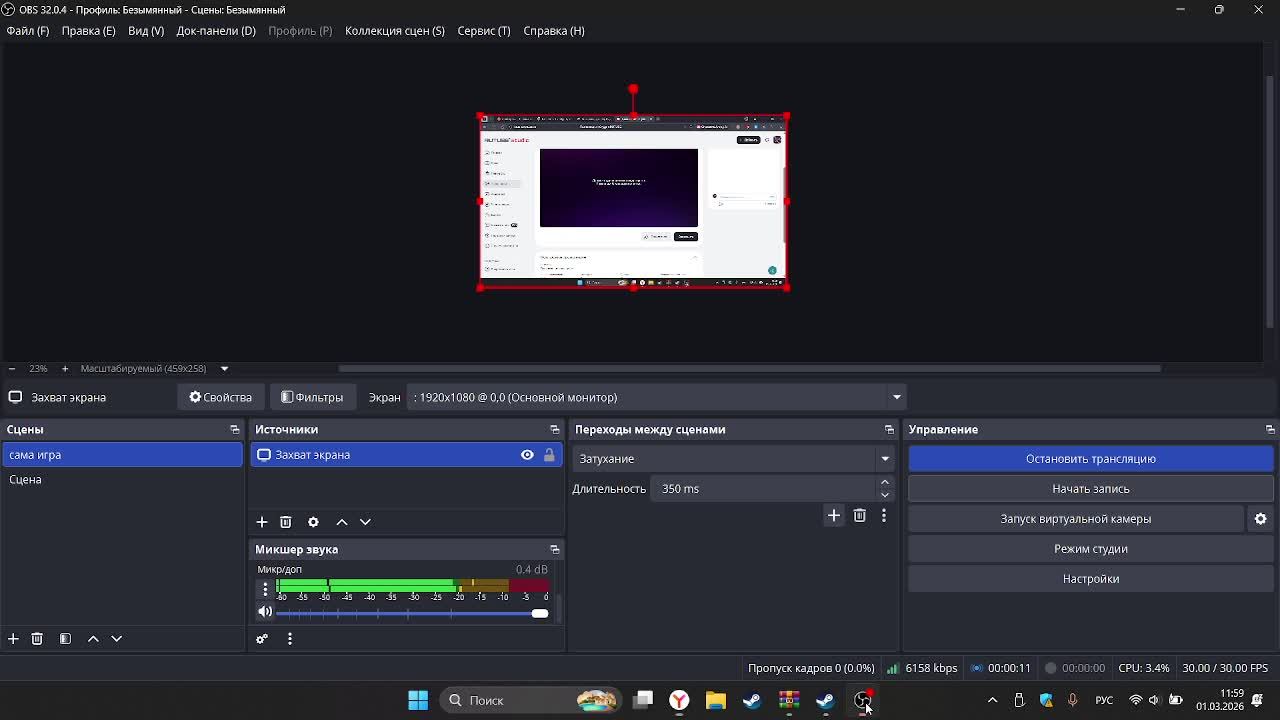Open scene filters in the Сцены toolbar

click(x=65, y=638)
